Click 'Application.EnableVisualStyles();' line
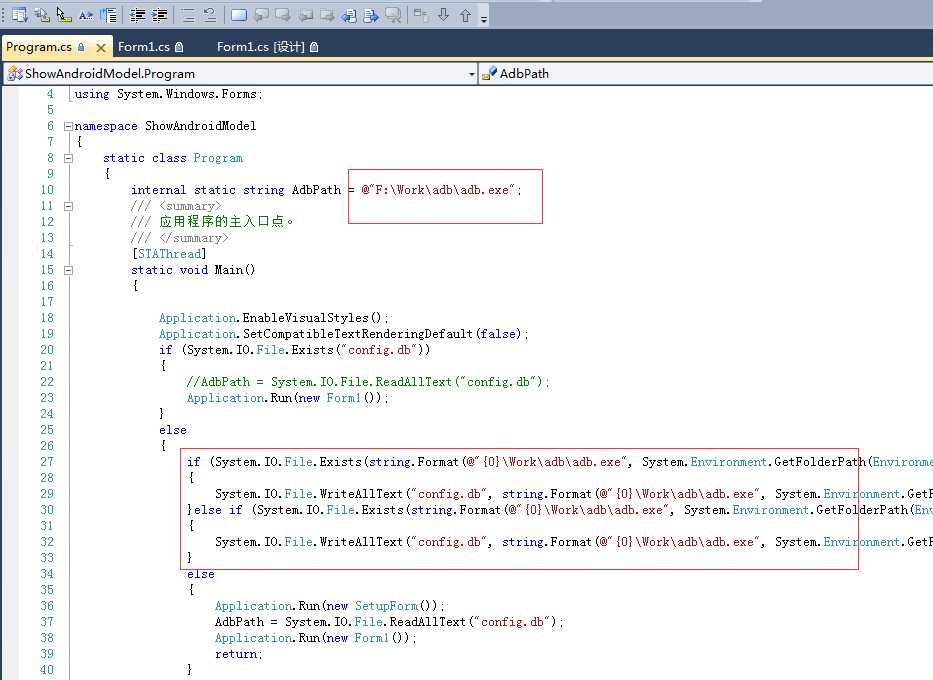Viewport: 933px width, 680px height. (x=274, y=318)
